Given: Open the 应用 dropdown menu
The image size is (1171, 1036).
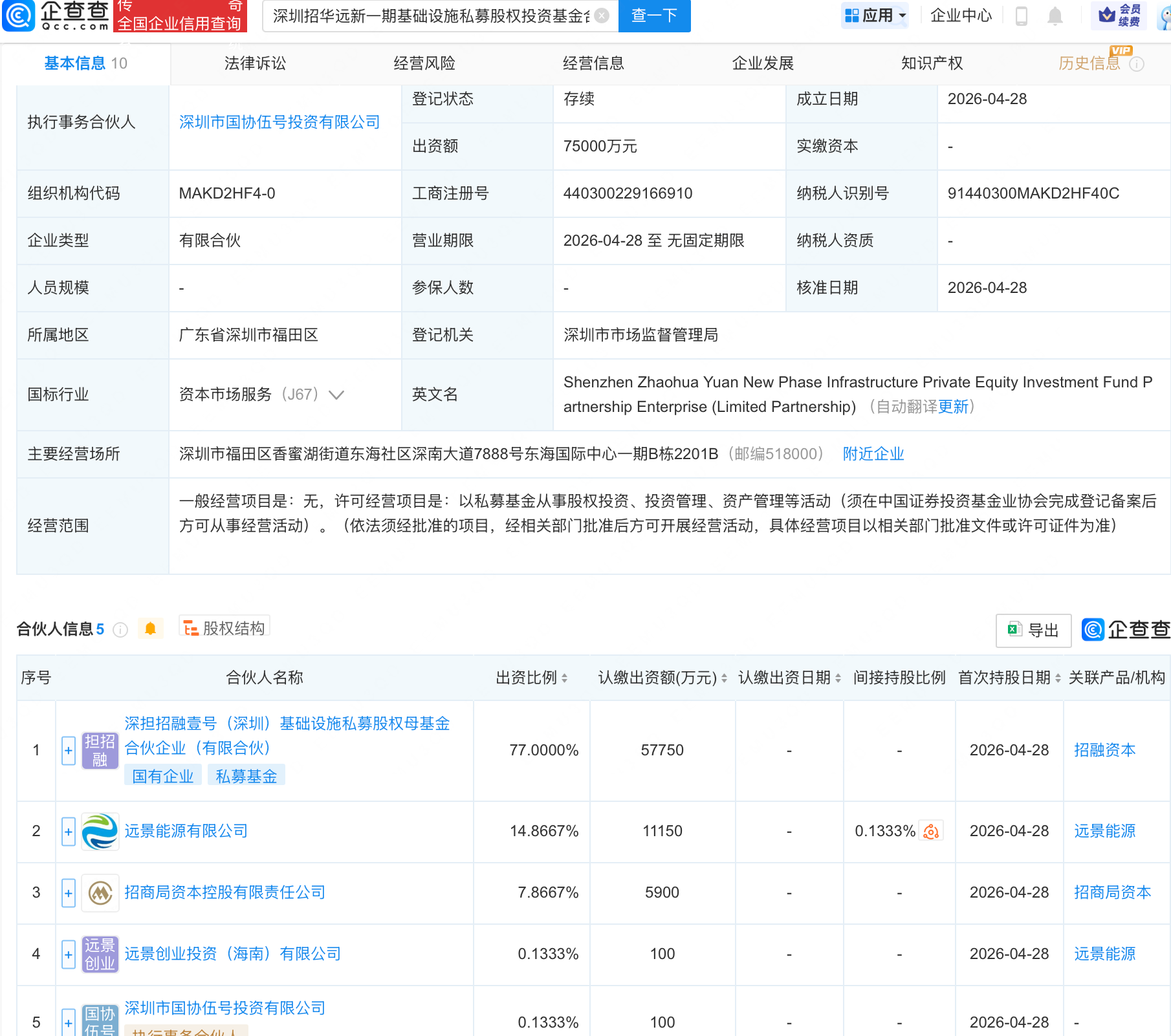Looking at the screenshot, I should 875,16.
